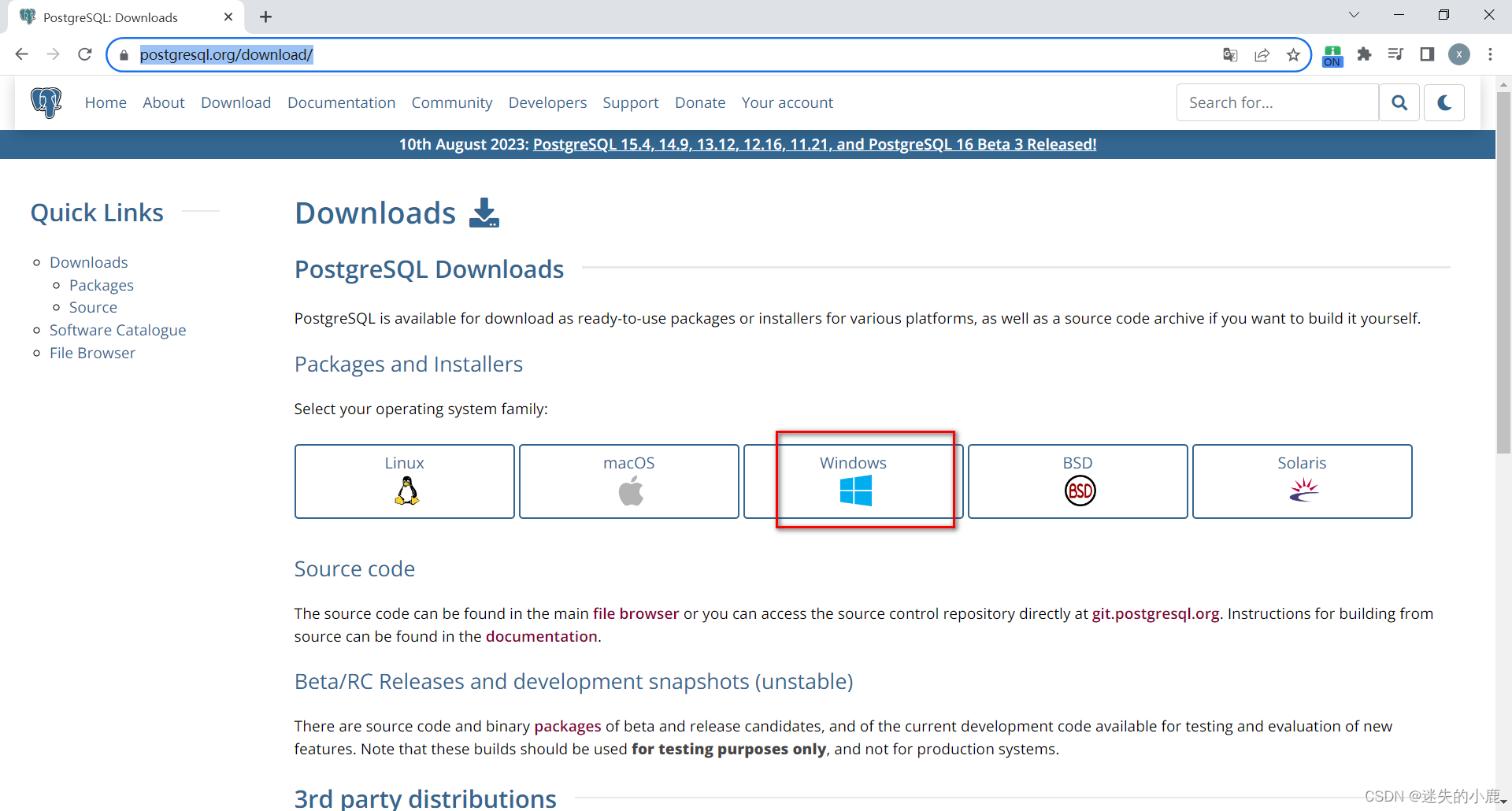Toggle dark mode moon icon
Viewport: 1512px width, 811px height.
(x=1444, y=102)
